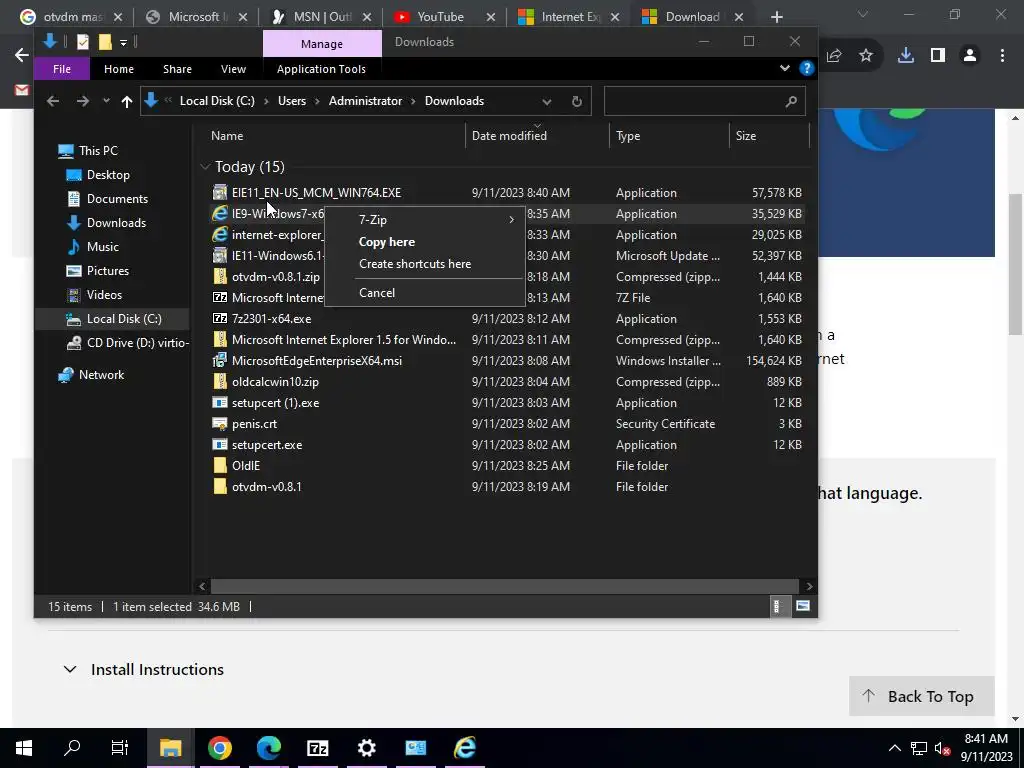Screen dimensions: 1024x768
Task: Click the horizontal scrollbar in file list
Action: point(505,586)
